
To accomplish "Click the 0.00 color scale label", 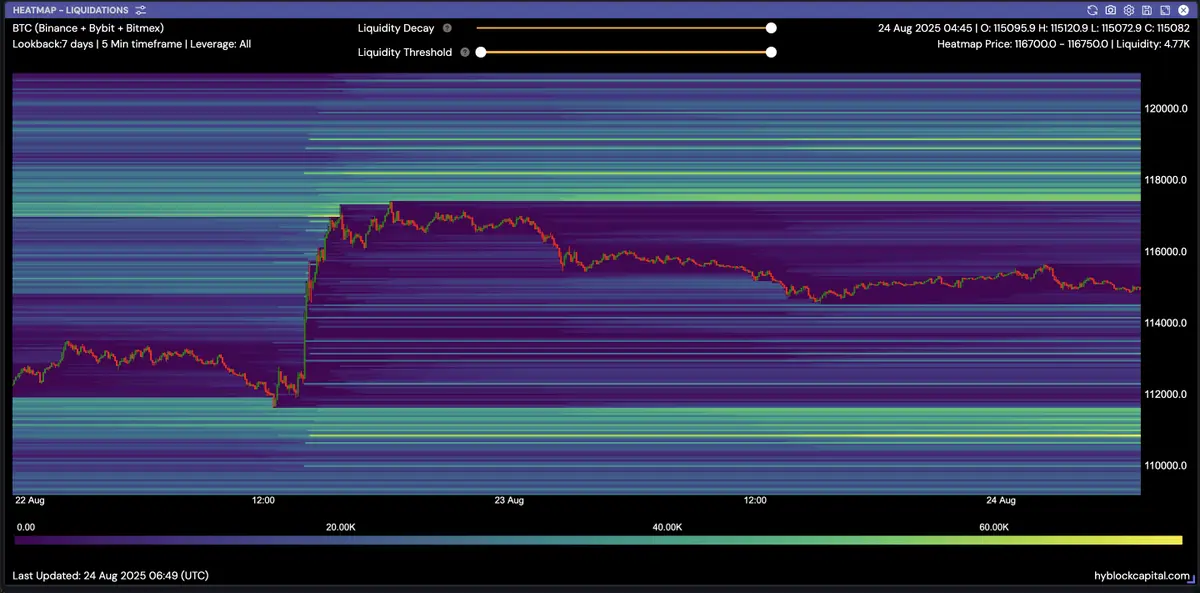I will click(27, 527).
